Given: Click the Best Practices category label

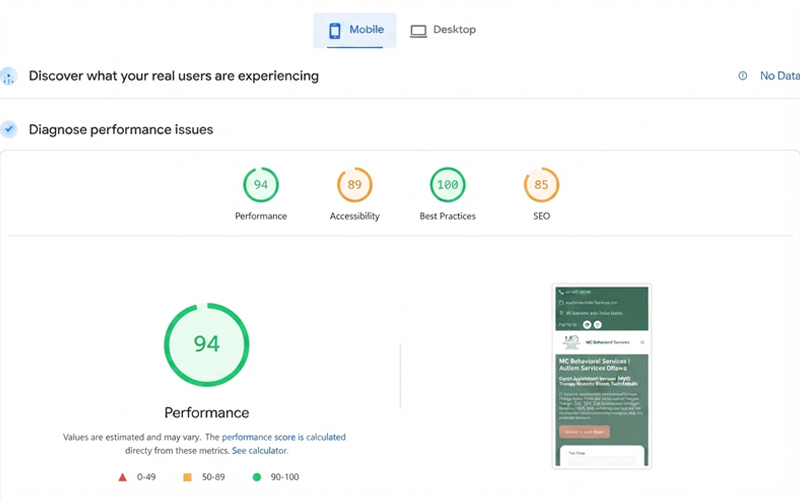Looking at the screenshot, I should tap(447, 216).
